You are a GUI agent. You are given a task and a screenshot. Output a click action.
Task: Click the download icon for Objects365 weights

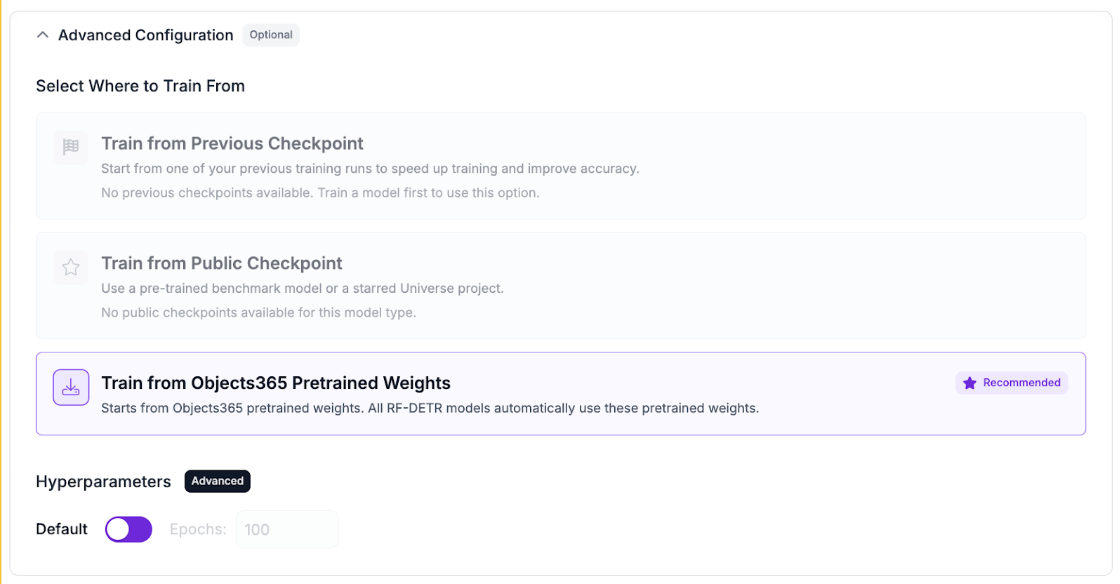click(71, 388)
